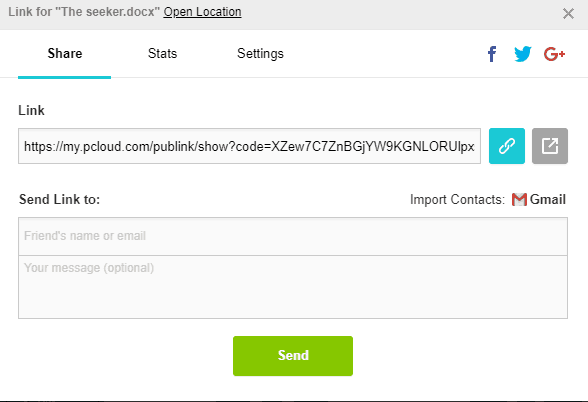Close the share link dialog
The image size is (588, 402).
568,14
